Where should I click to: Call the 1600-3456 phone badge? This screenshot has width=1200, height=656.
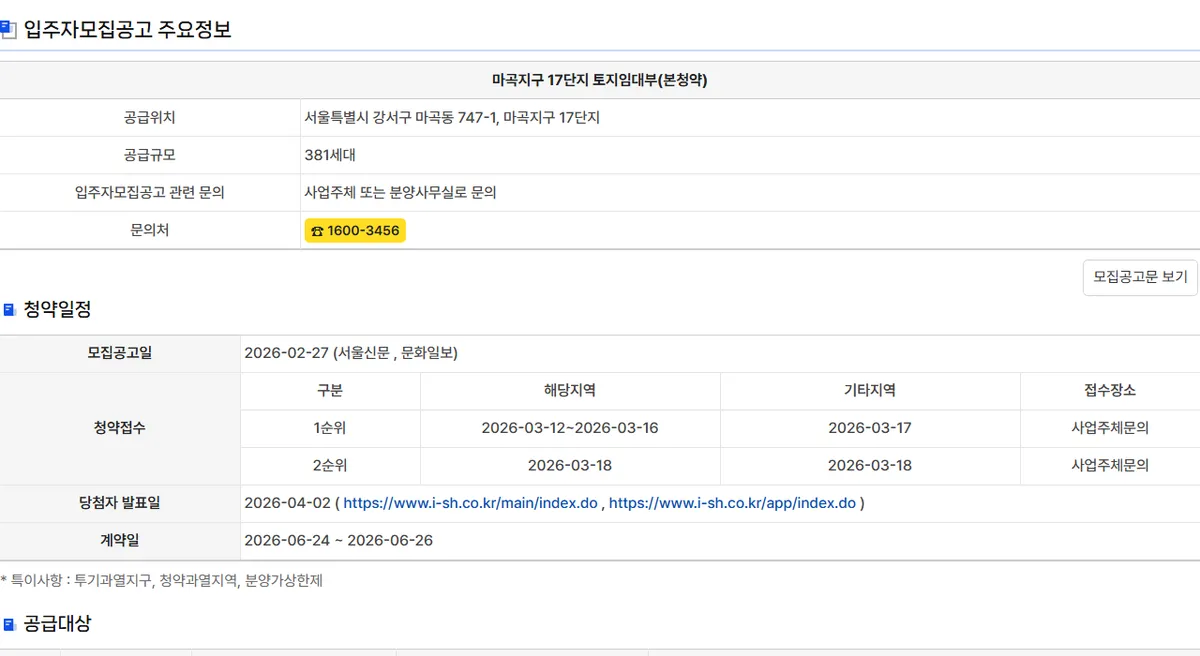click(355, 231)
